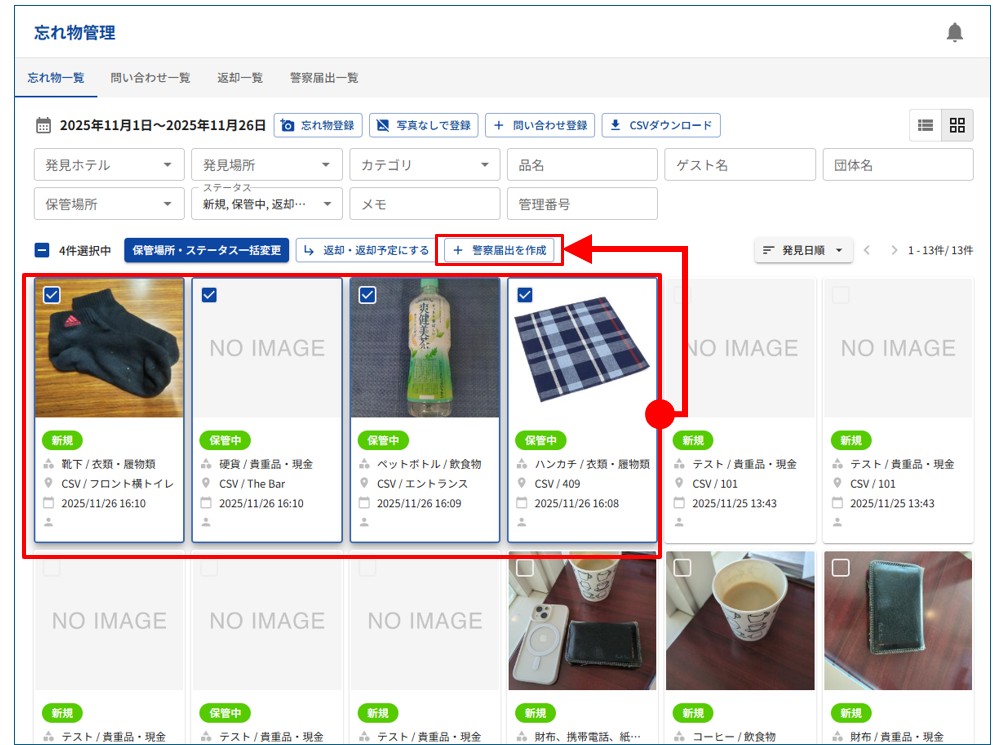This screenshot has width=993, height=745.
Task: Click the date range 2025年11月1日〜2025年11月26日
Action: point(163,125)
